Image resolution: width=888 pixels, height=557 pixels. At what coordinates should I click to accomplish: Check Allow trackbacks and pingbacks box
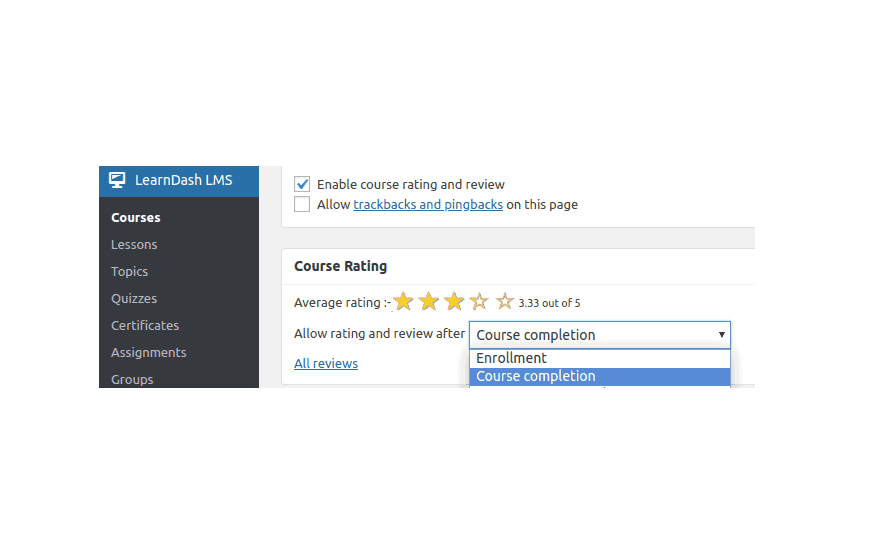[302, 204]
